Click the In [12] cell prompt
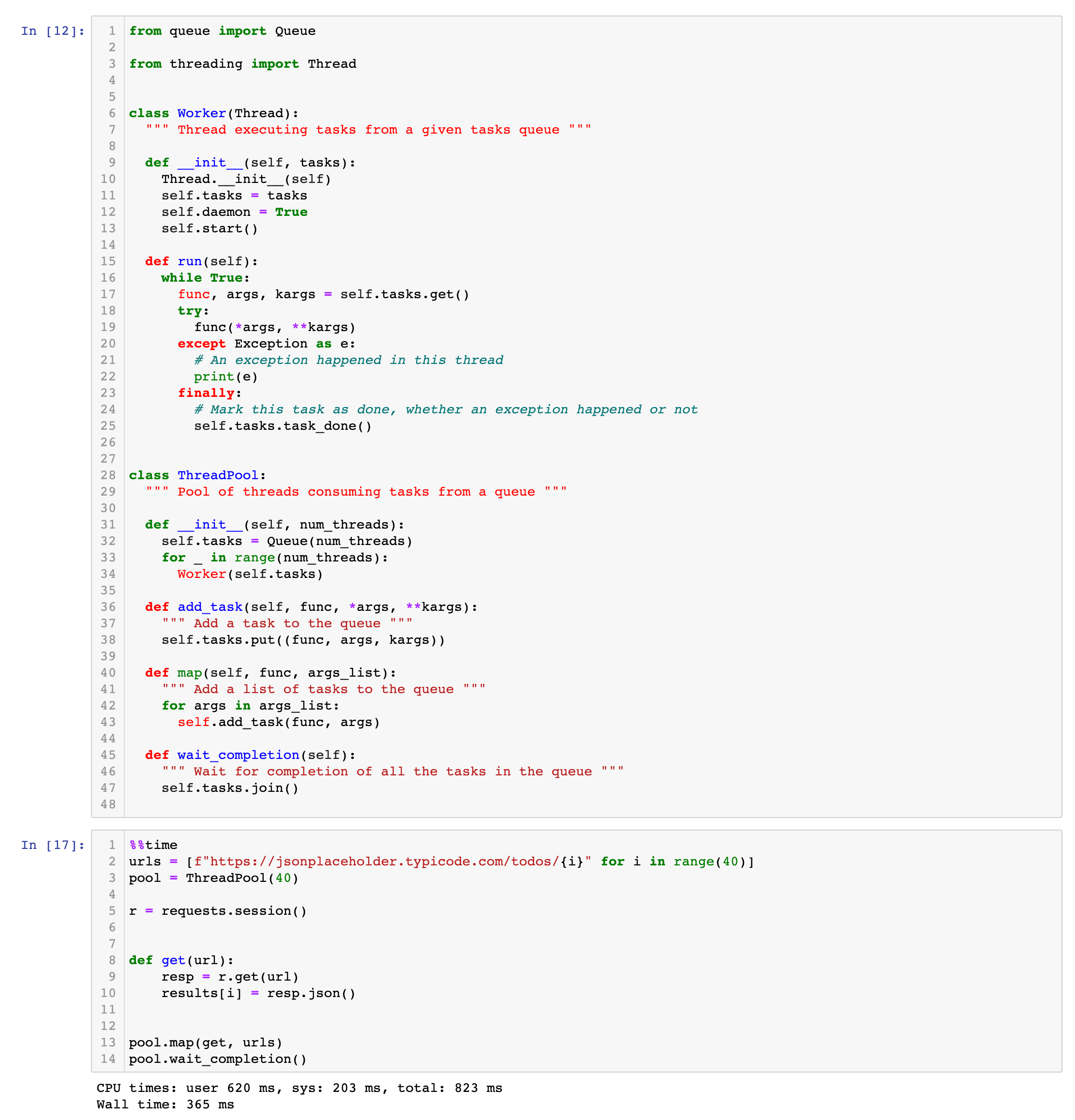The image size is (1075, 1120). [53, 31]
